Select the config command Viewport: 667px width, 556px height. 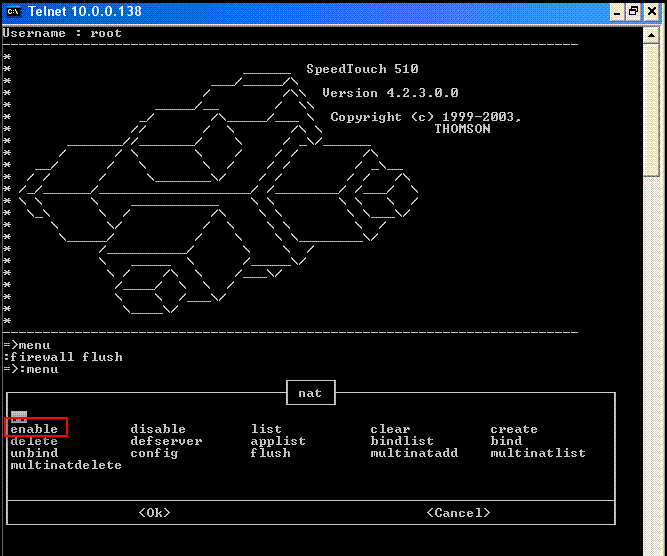click(154, 453)
